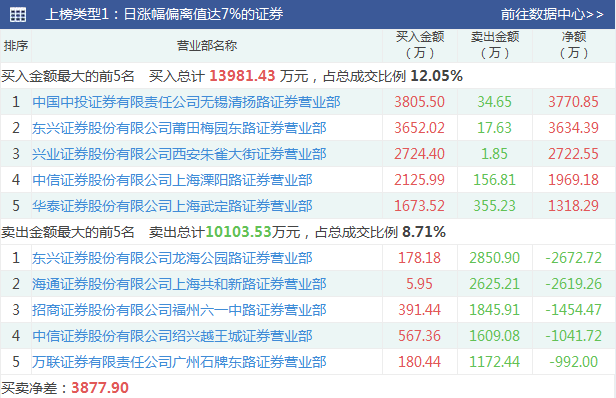Select 海通证券上海共和新路证券营业部 entry
Image resolution: width=616 pixels, height=398 pixels.
pyautogui.click(x=179, y=284)
